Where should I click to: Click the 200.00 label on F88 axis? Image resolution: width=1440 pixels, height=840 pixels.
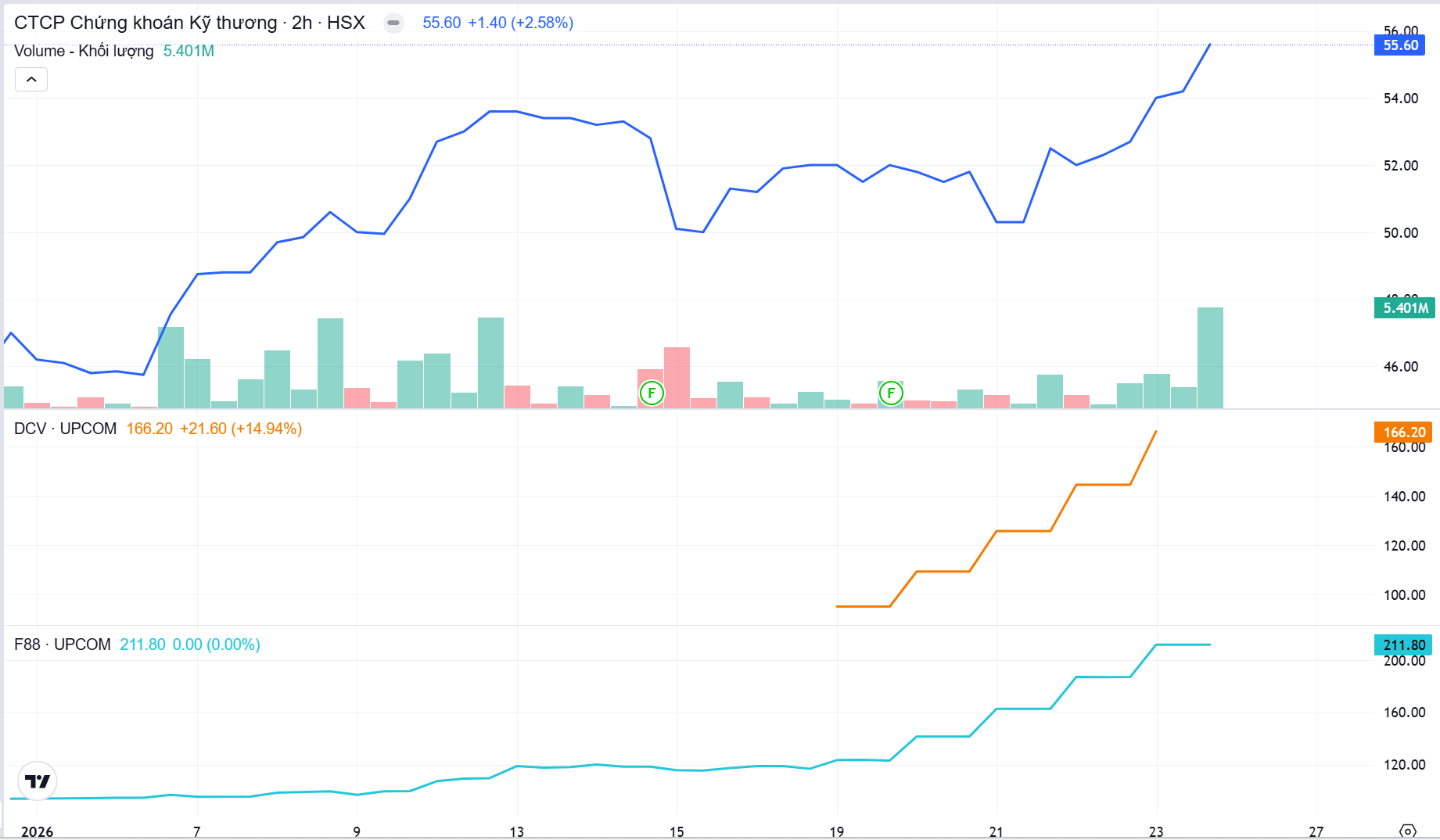tap(1404, 662)
